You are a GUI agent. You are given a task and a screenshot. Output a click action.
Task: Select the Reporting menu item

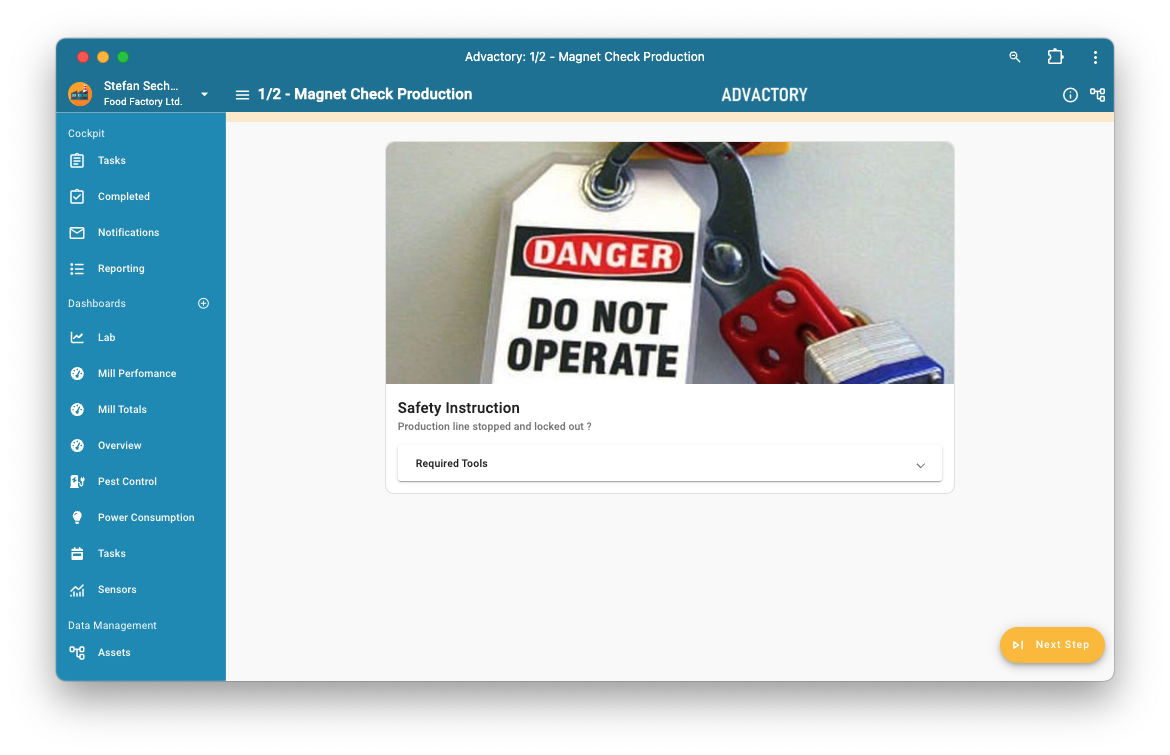pos(121,269)
